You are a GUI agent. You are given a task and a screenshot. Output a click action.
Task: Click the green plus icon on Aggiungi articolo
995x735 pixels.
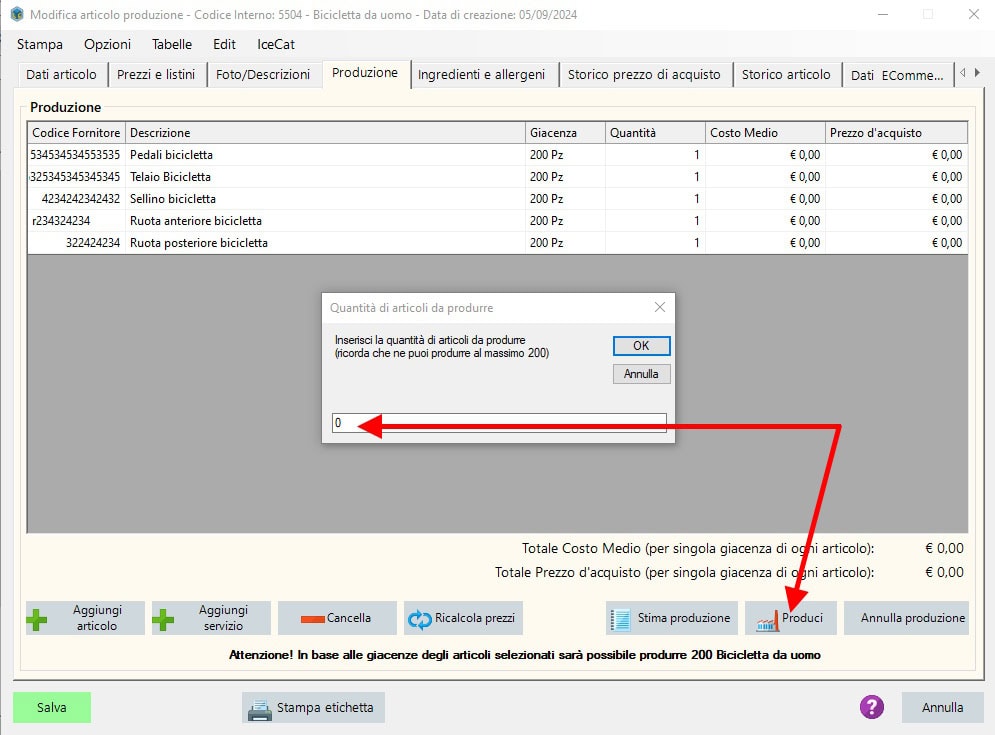pos(37,619)
